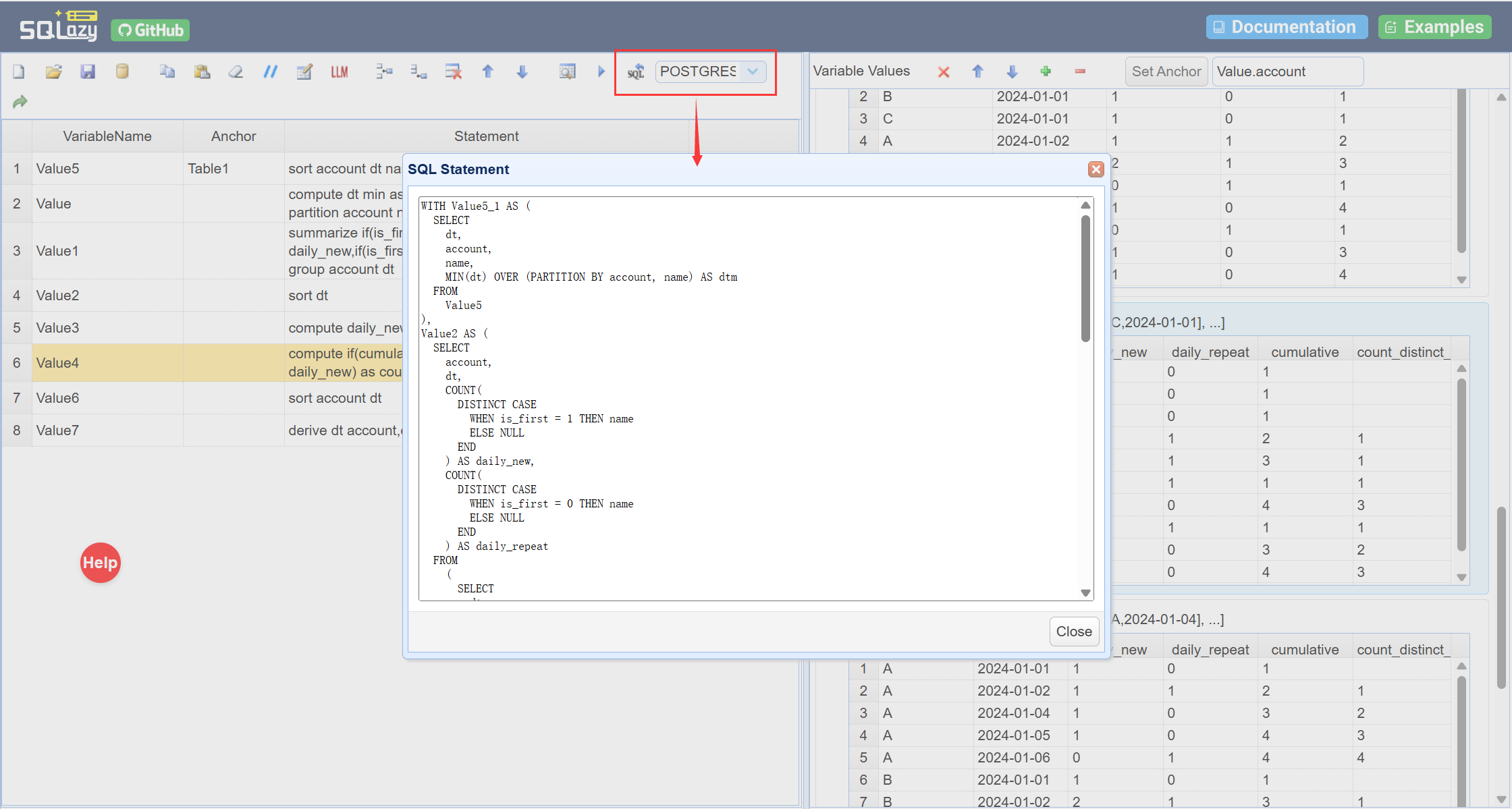Screen dimensions: 1512x809
Task: Click the preview magnifier table icon
Action: [x=567, y=72]
